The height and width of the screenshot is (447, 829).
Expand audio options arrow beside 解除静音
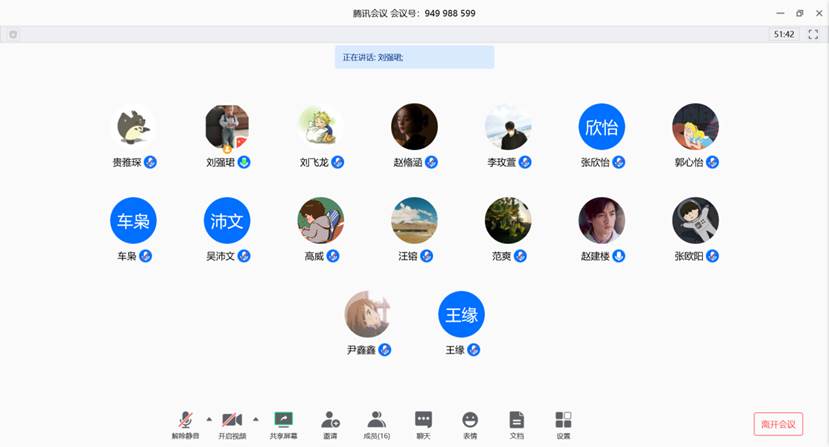pyautogui.click(x=209, y=419)
